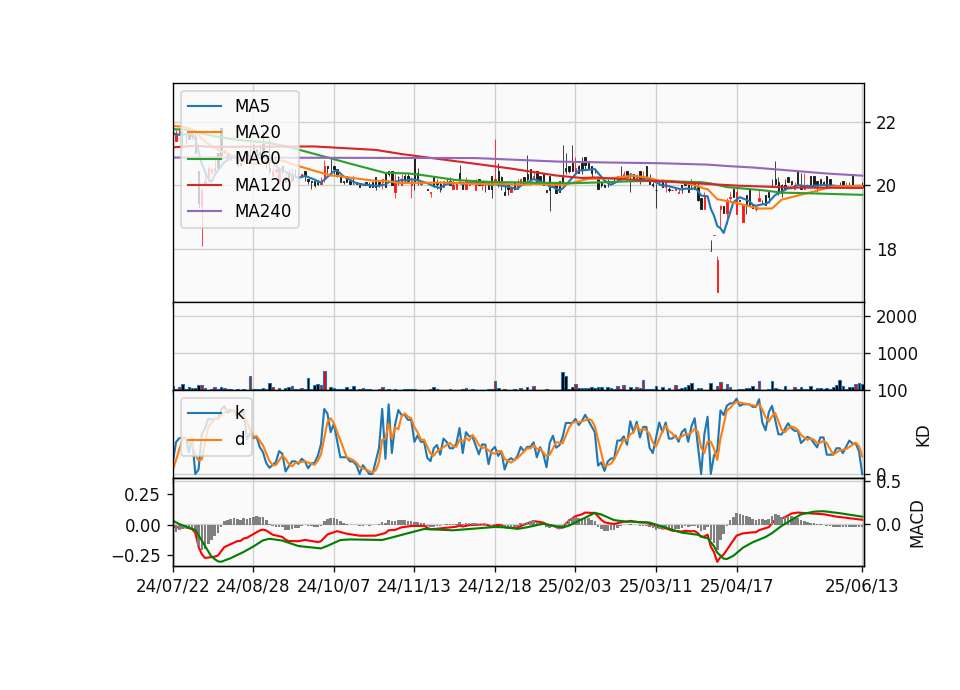Click the volume axis value 1000
Viewport: 960px width, 690px height.
click(x=896, y=354)
